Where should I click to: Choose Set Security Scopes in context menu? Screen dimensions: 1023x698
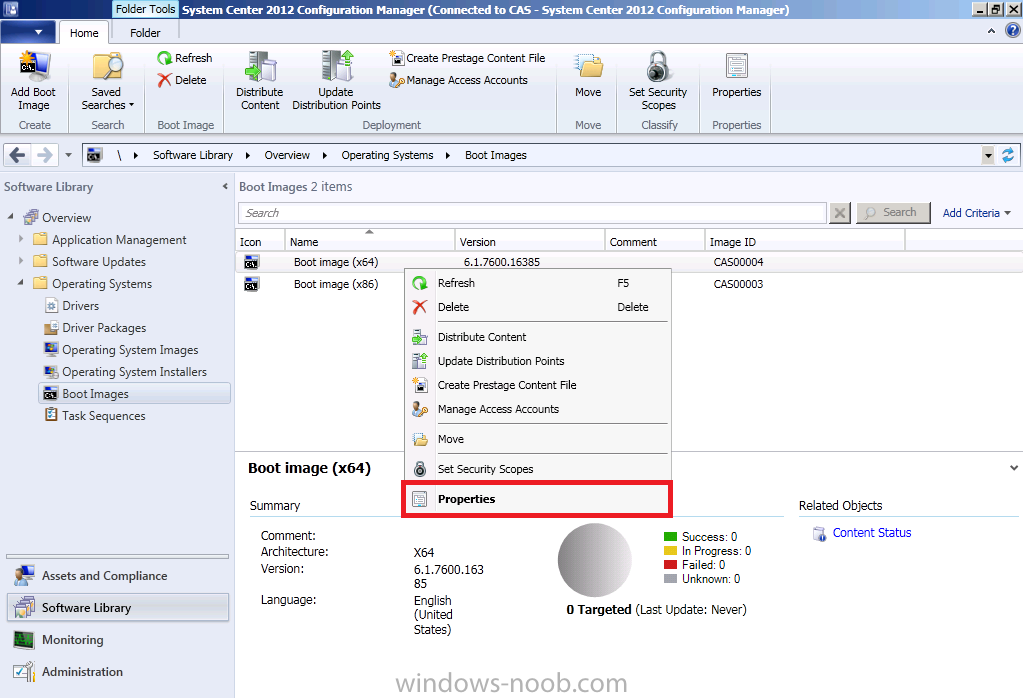[538, 470]
